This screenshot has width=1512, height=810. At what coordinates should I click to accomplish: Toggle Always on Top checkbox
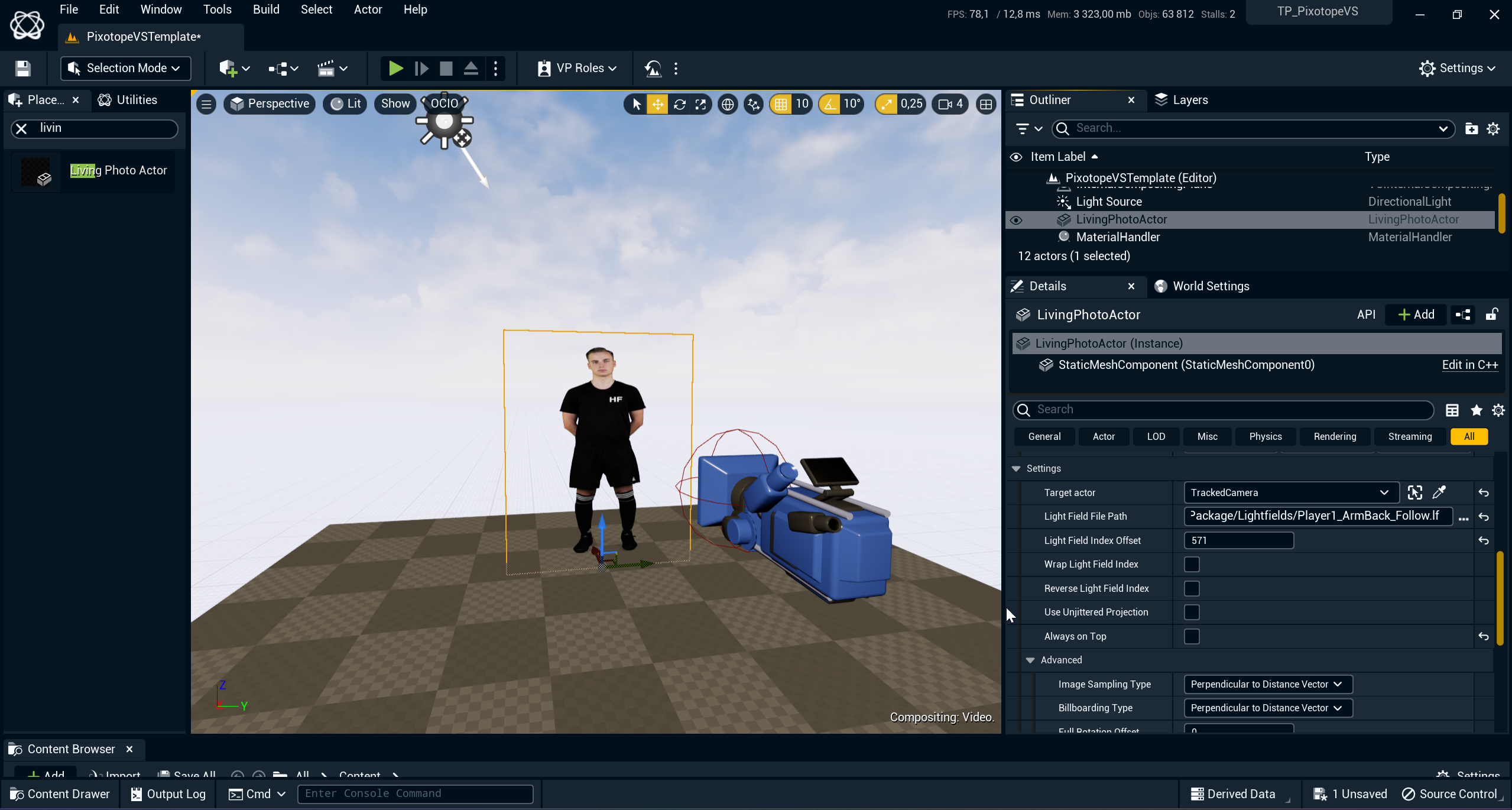1192,636
